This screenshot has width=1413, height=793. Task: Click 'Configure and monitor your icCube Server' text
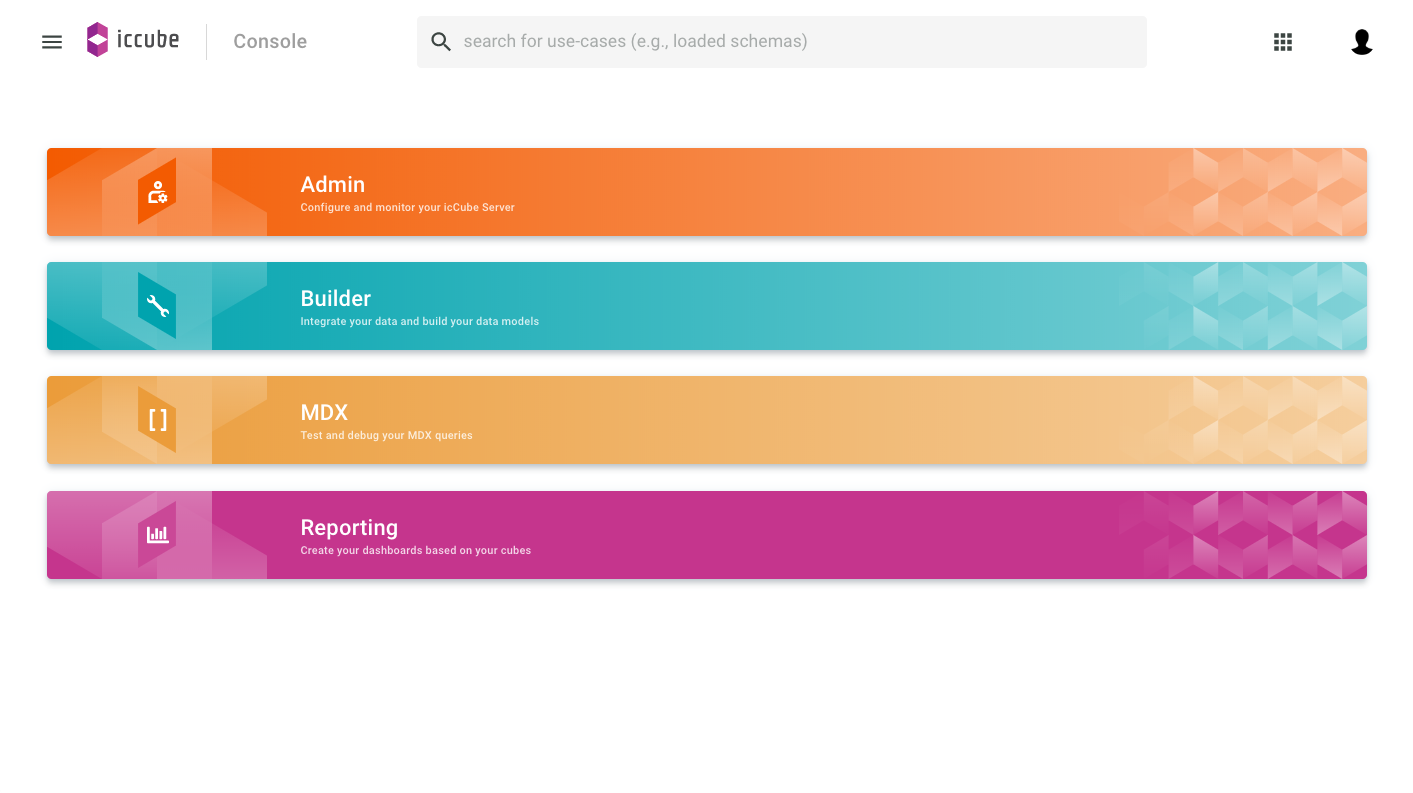408,208
